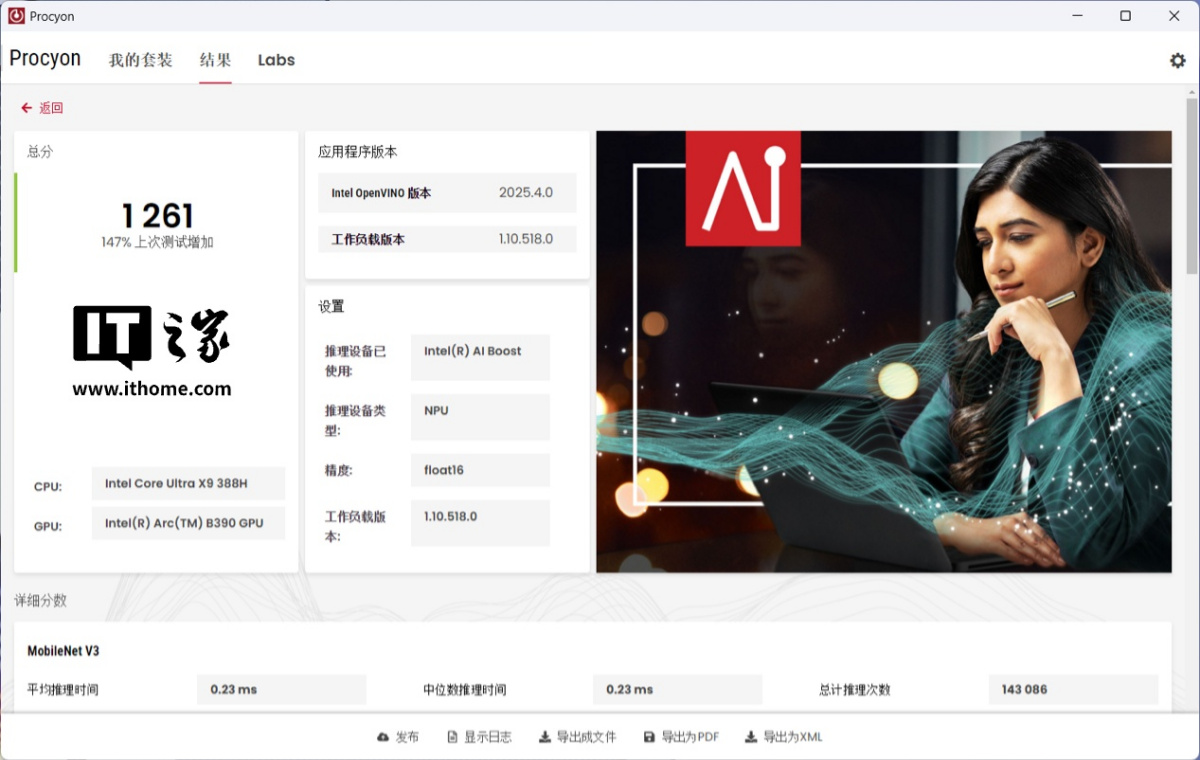Click the download icon beside 导出为XML
The height and width of the screenshot is (760, 1200).
pyautogui.click(x=750, y=736)
